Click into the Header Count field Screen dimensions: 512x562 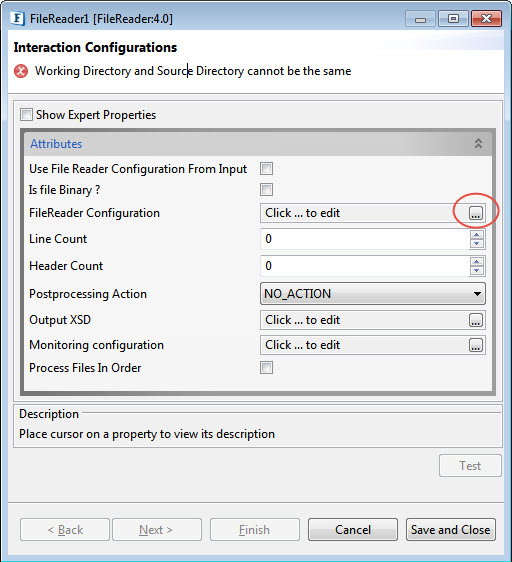365,266
